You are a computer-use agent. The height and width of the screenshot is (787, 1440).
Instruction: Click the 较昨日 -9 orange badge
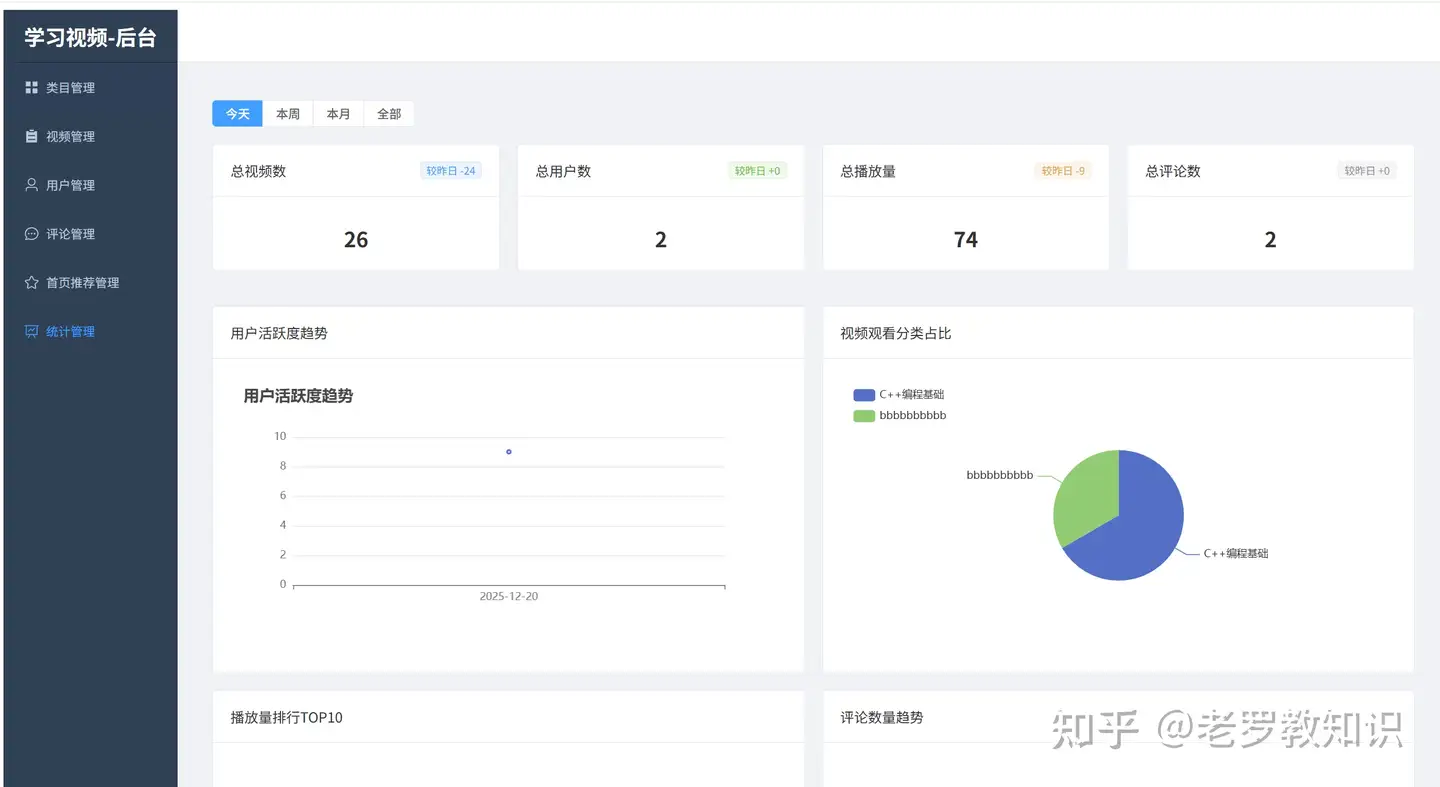click(1063, 171)
